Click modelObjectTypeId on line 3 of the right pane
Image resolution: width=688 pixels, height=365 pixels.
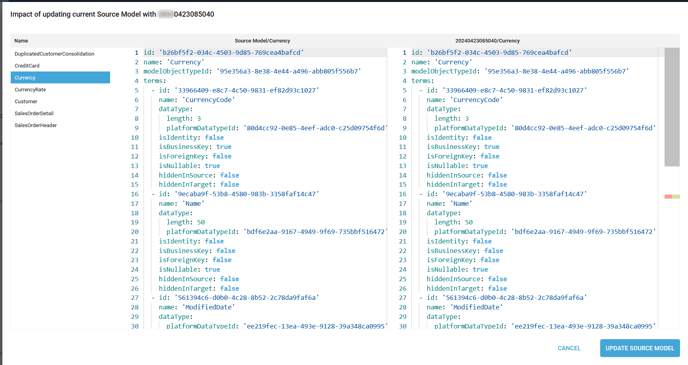(520, 71)
